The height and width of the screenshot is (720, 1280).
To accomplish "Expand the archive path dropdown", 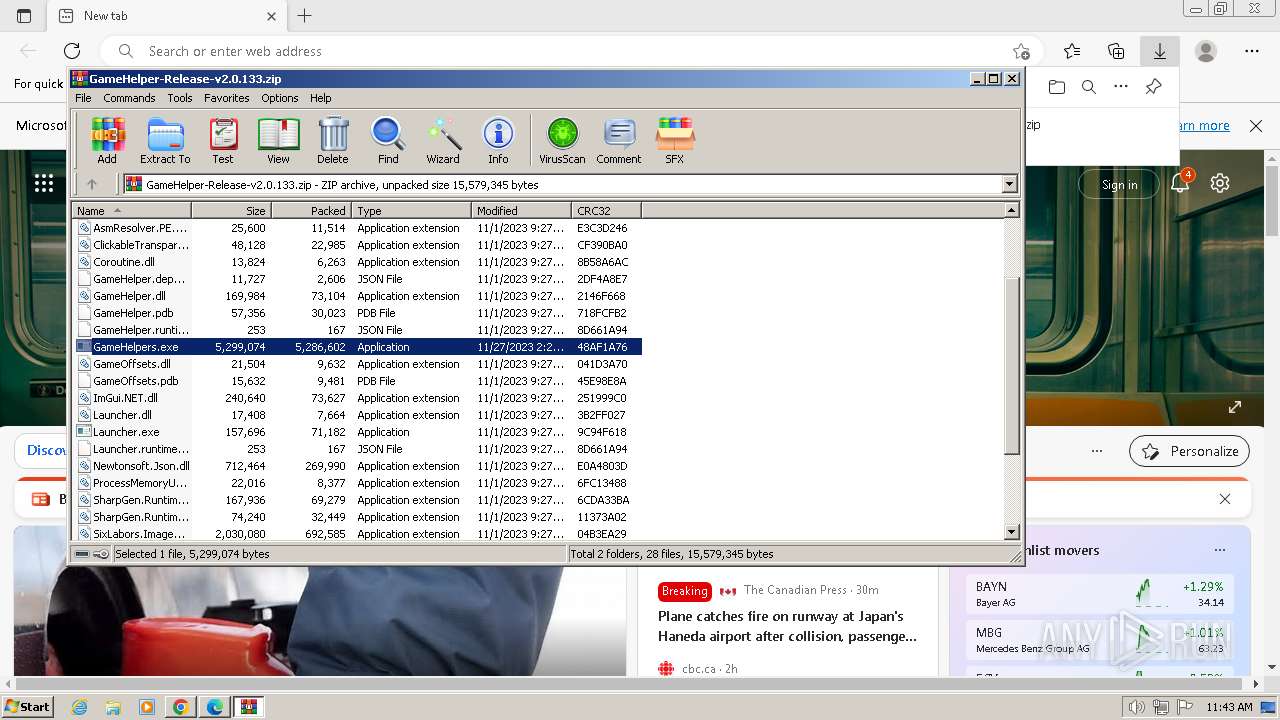I will click(x=1009, y=184).
